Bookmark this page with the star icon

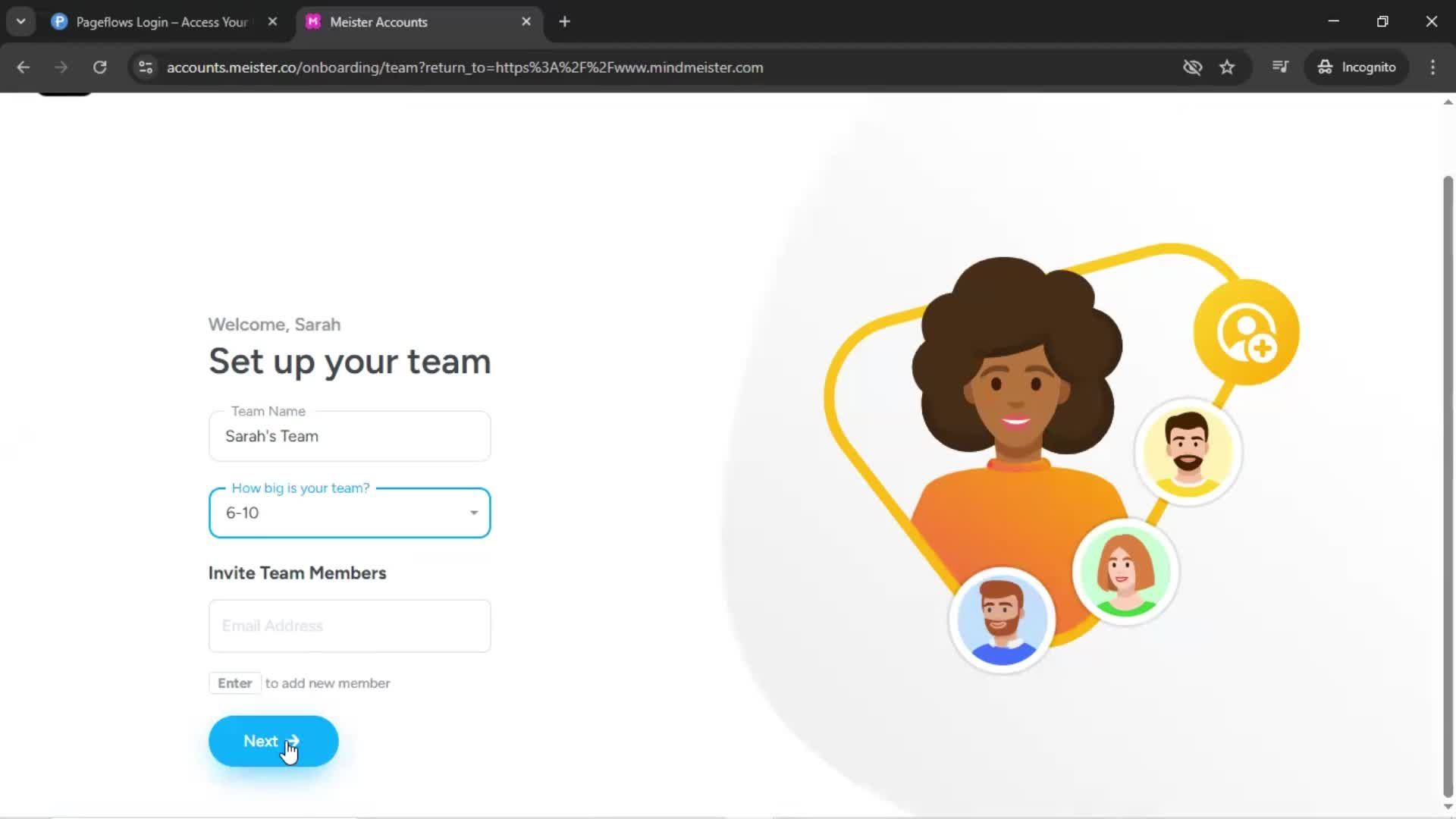point(1227,67)
